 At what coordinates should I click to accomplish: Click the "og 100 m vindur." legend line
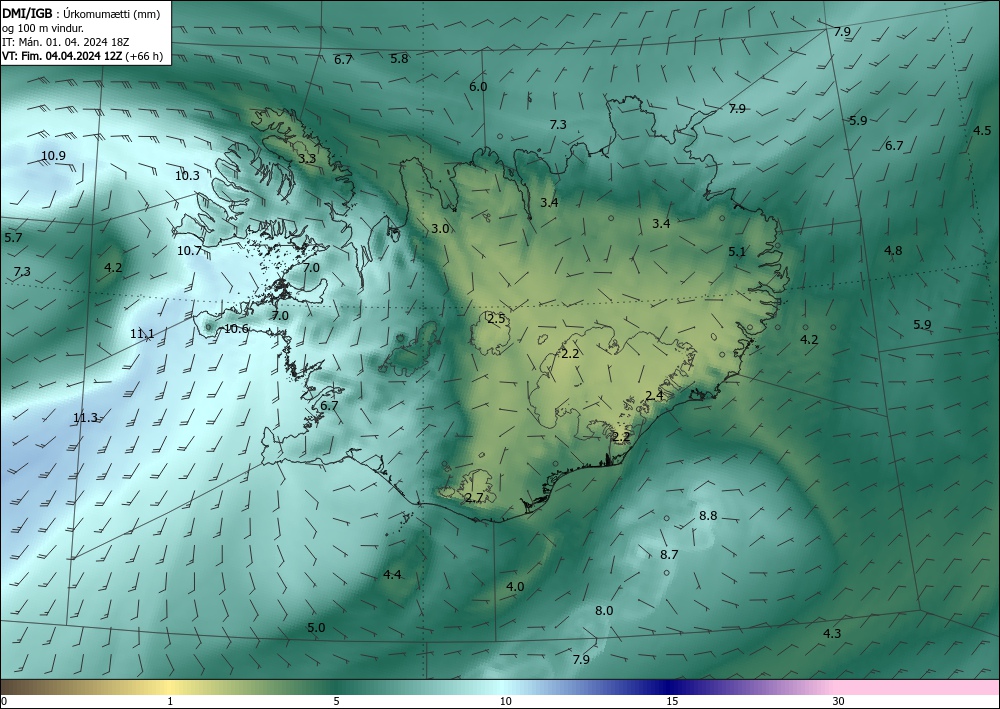pos(43,28)
